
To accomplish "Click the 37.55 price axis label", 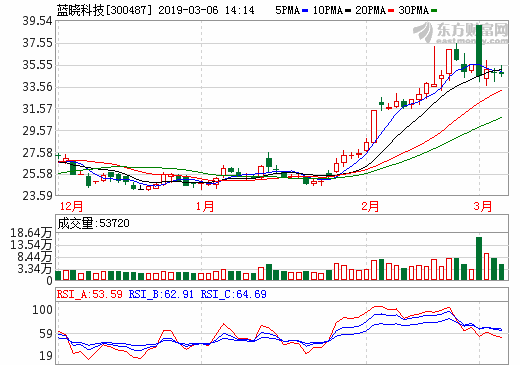I will click(x=38, y=43).
